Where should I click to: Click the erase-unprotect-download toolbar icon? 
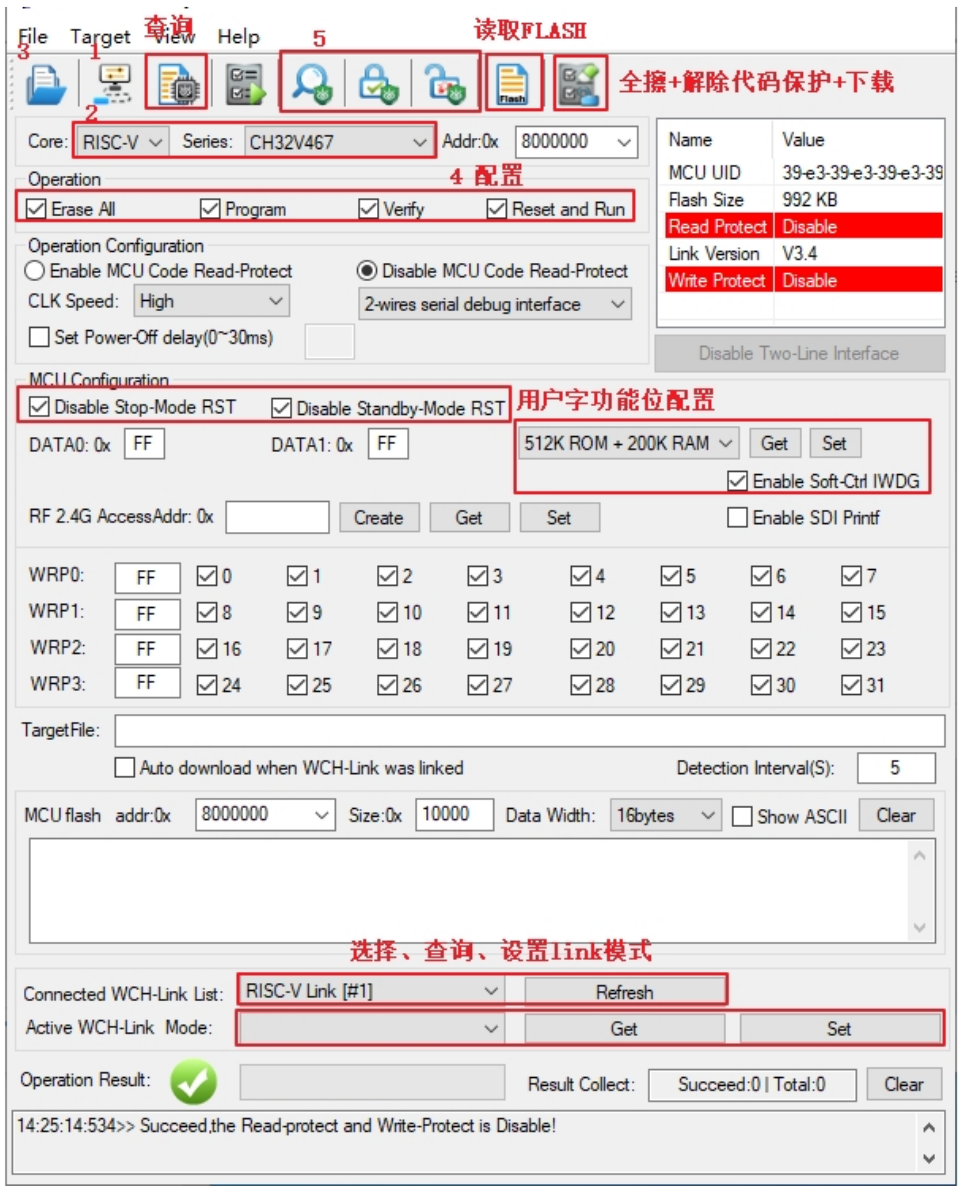[x=578, y=84]
